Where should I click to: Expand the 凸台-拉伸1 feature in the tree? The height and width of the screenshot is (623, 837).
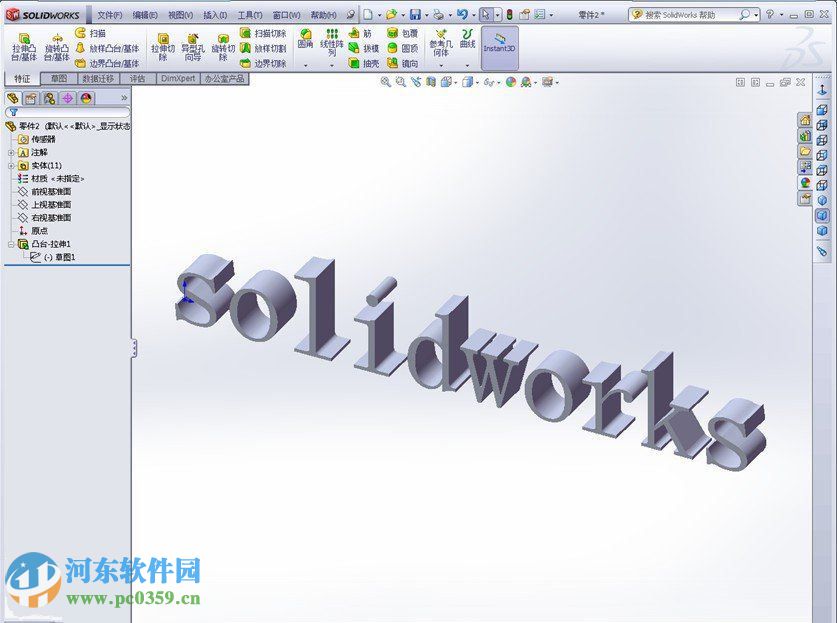click(x=10, y=244)
